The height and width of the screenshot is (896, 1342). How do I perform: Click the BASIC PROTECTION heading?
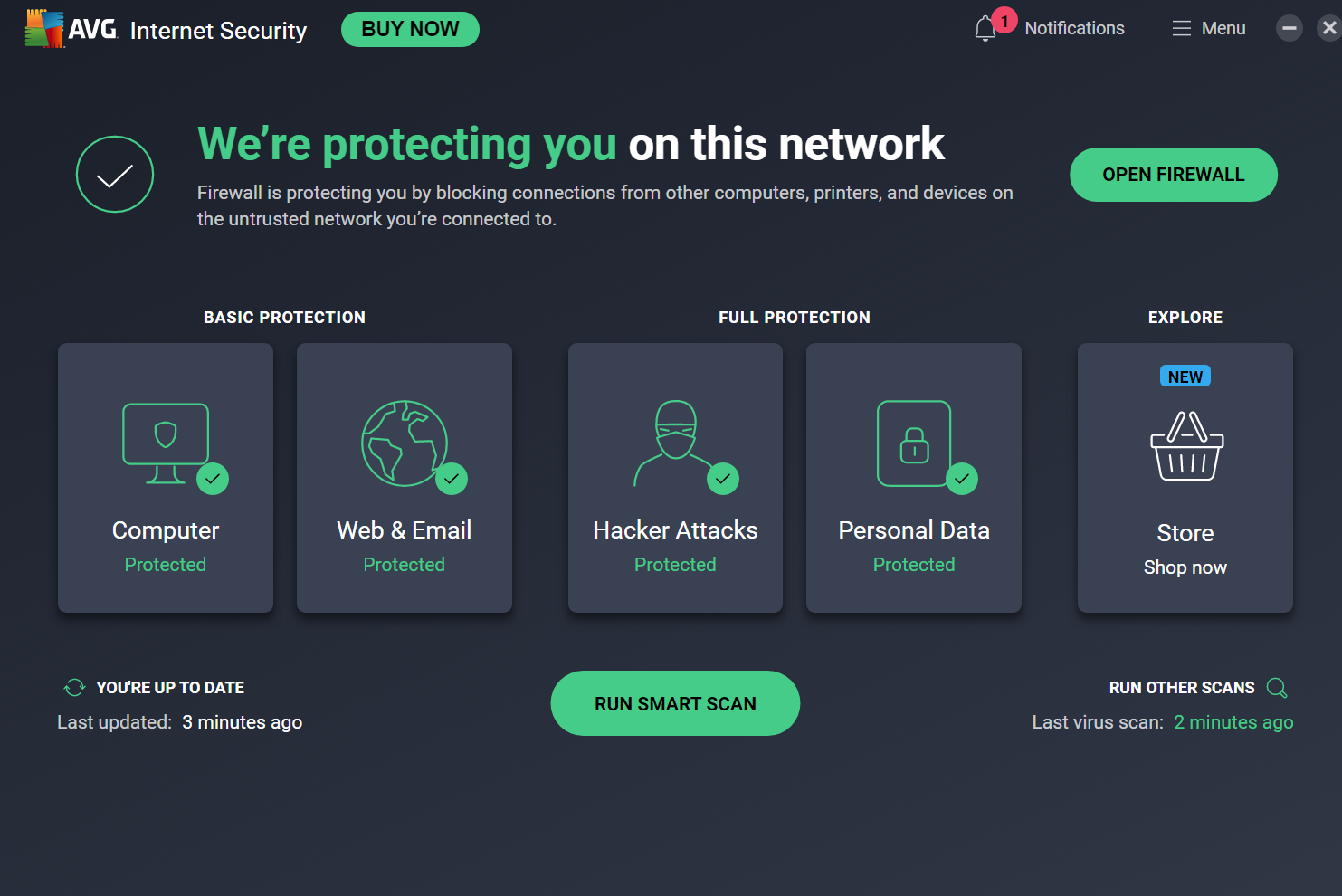point(284,318)
